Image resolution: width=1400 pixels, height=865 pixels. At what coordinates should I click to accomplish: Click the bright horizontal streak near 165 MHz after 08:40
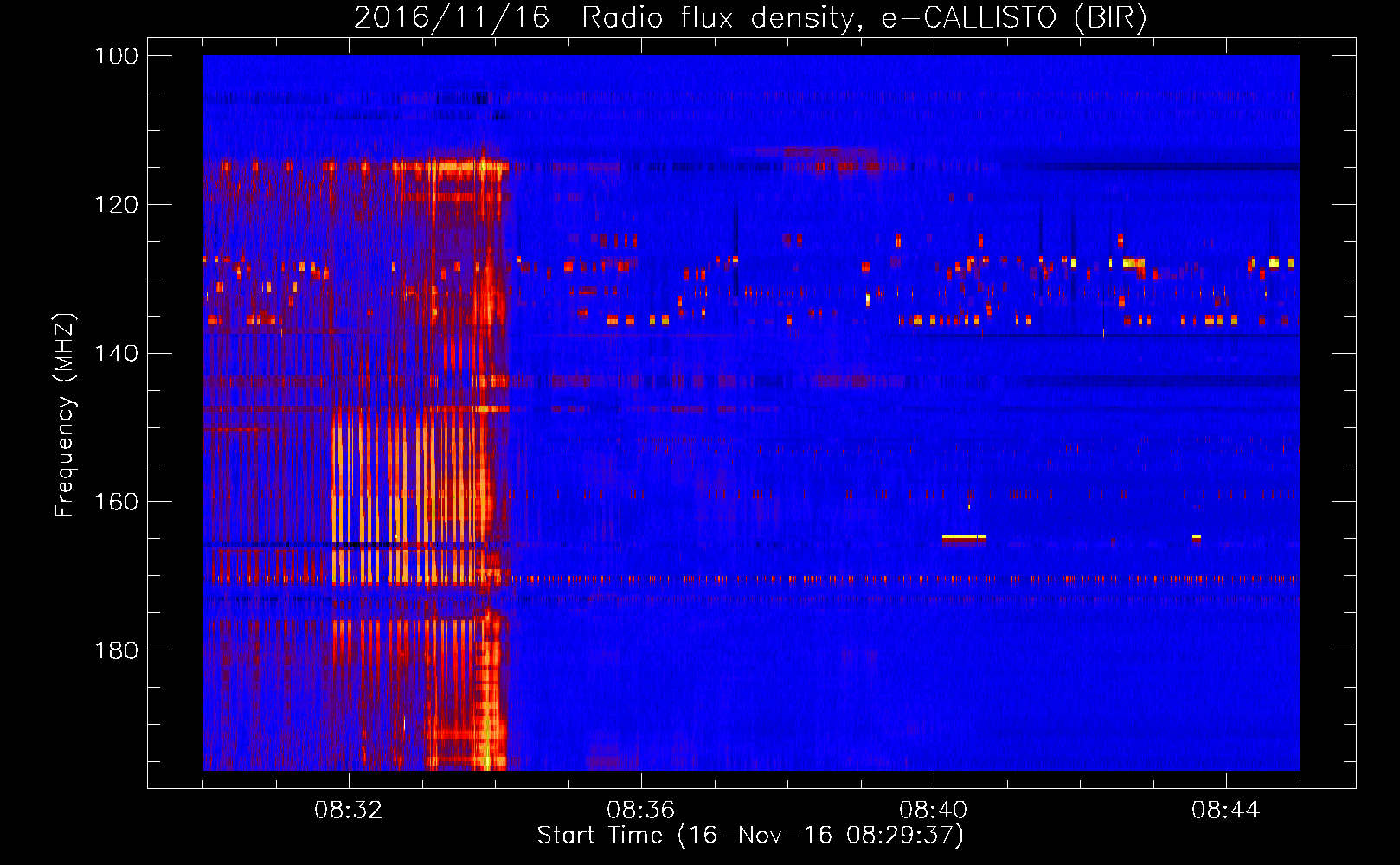click(x=964, y=538)
